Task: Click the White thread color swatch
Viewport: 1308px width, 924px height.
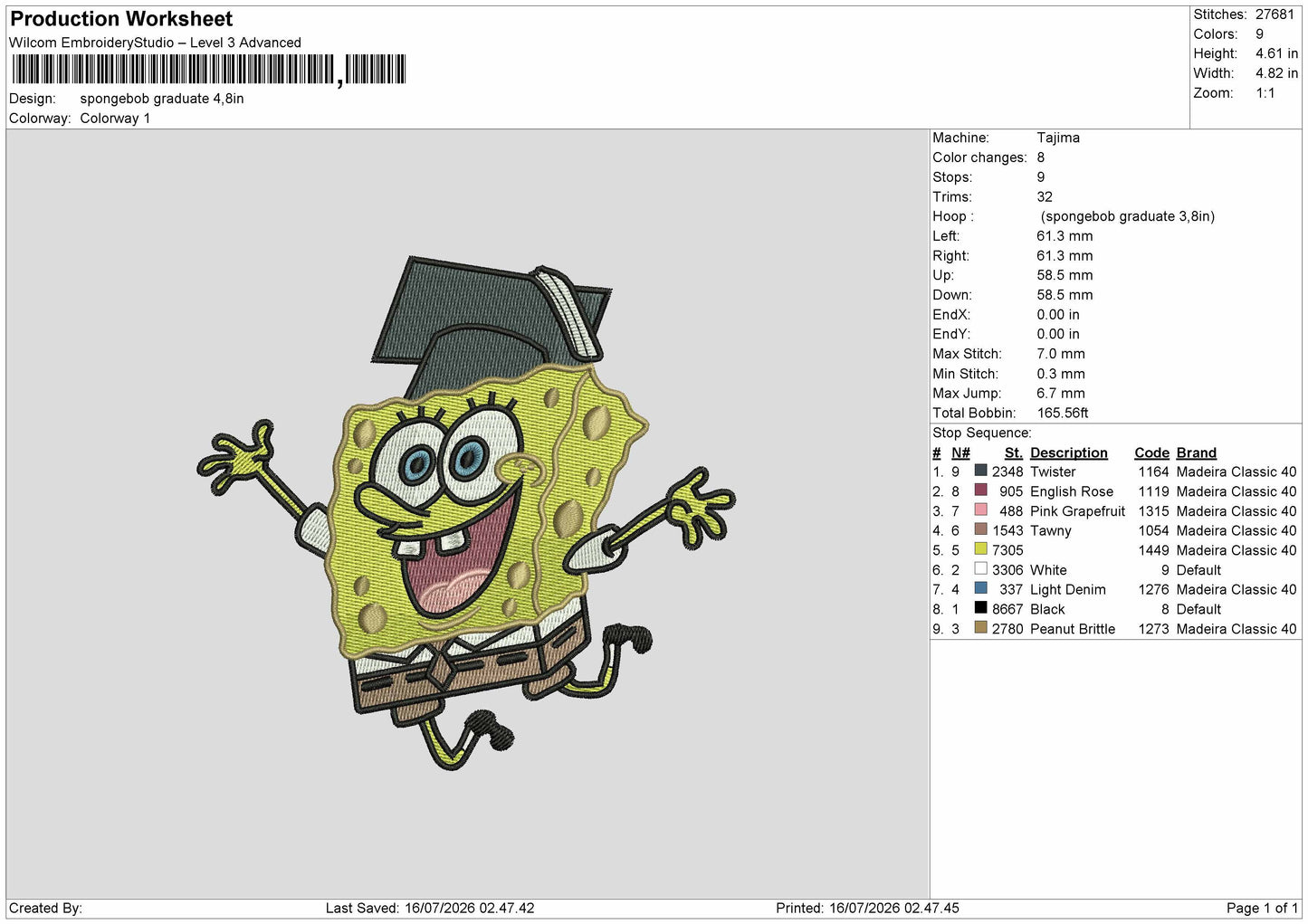Action: tap(980, 569)
